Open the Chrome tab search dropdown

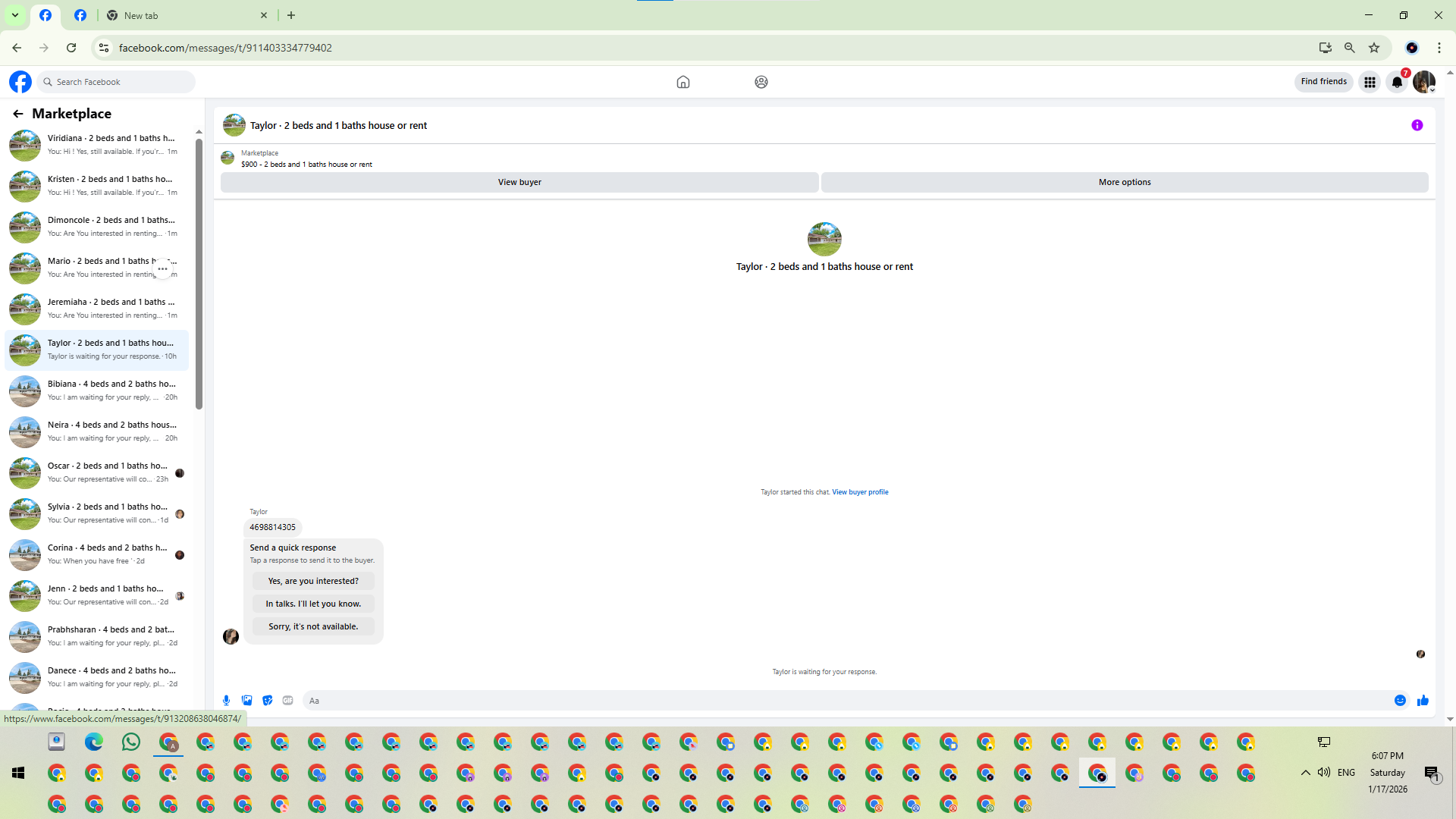(15, 15)
